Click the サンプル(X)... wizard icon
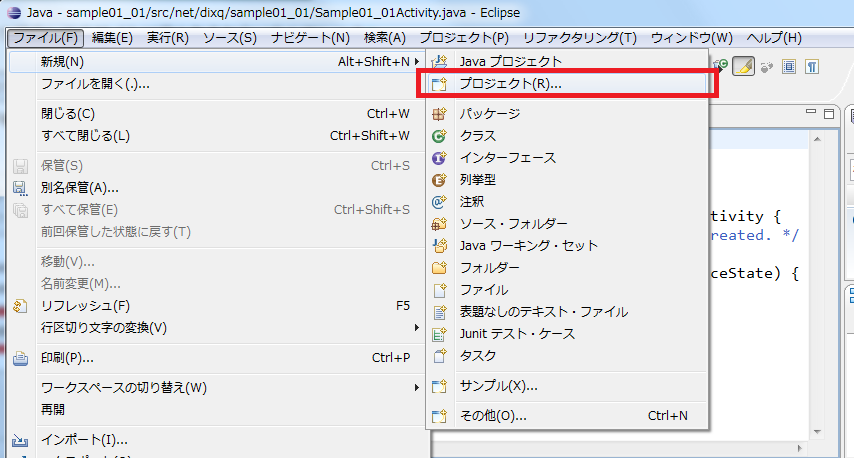This screenshot has width=854, height=458. pyautogui.click(x=440, y=386)
